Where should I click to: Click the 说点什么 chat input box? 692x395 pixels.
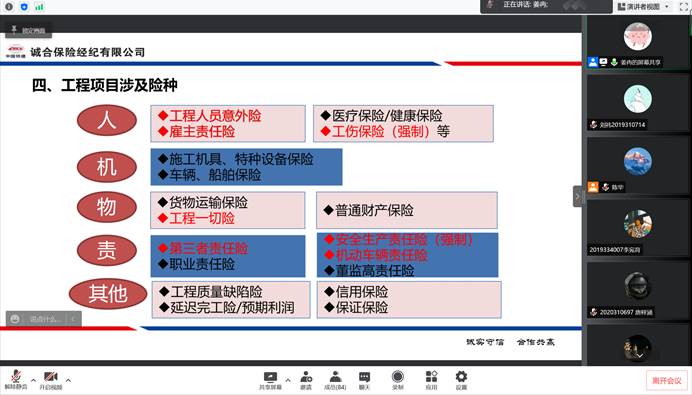click(43, 319)
